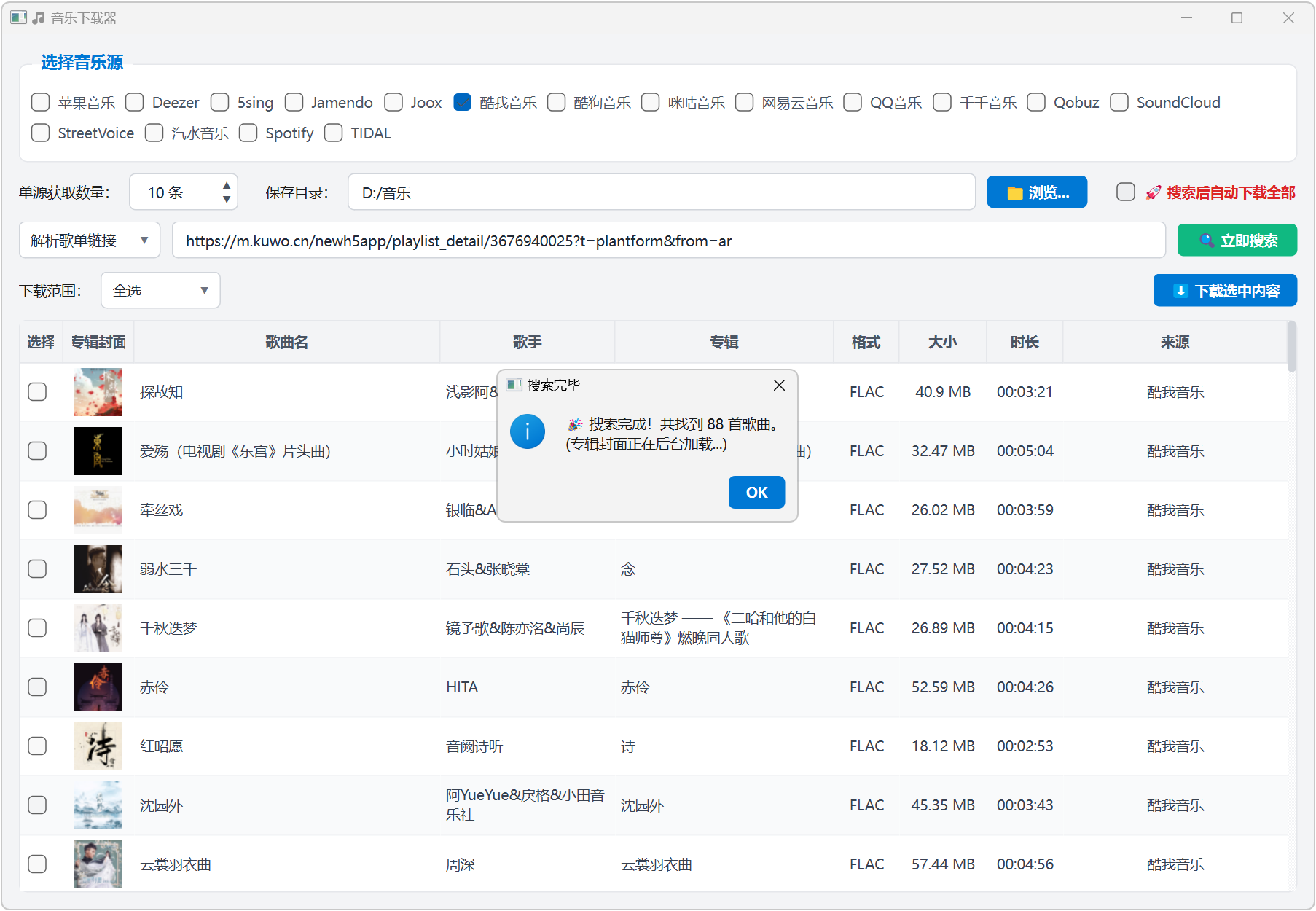1316x911 pixels.
Task: Select the checkbox for 千秋迭梦 row
Action: pos(37,628)
